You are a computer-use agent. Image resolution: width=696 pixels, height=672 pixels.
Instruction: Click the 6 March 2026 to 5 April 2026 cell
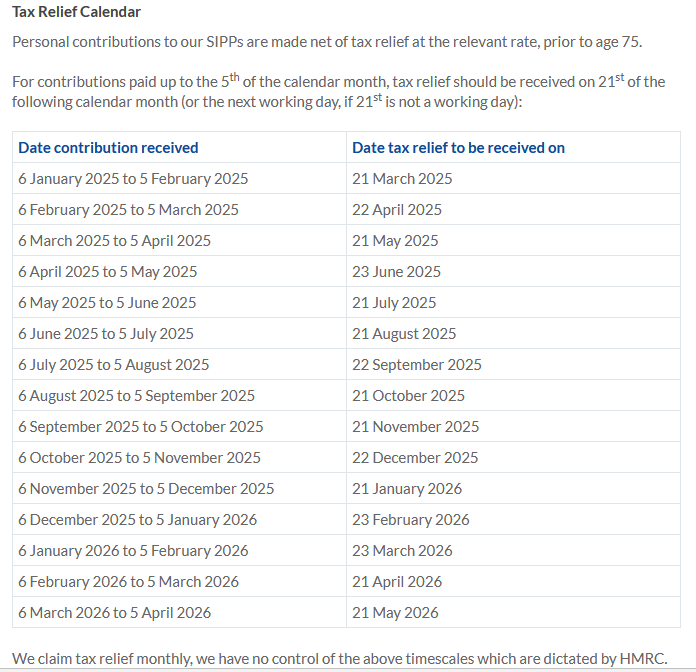click(115, 612)
